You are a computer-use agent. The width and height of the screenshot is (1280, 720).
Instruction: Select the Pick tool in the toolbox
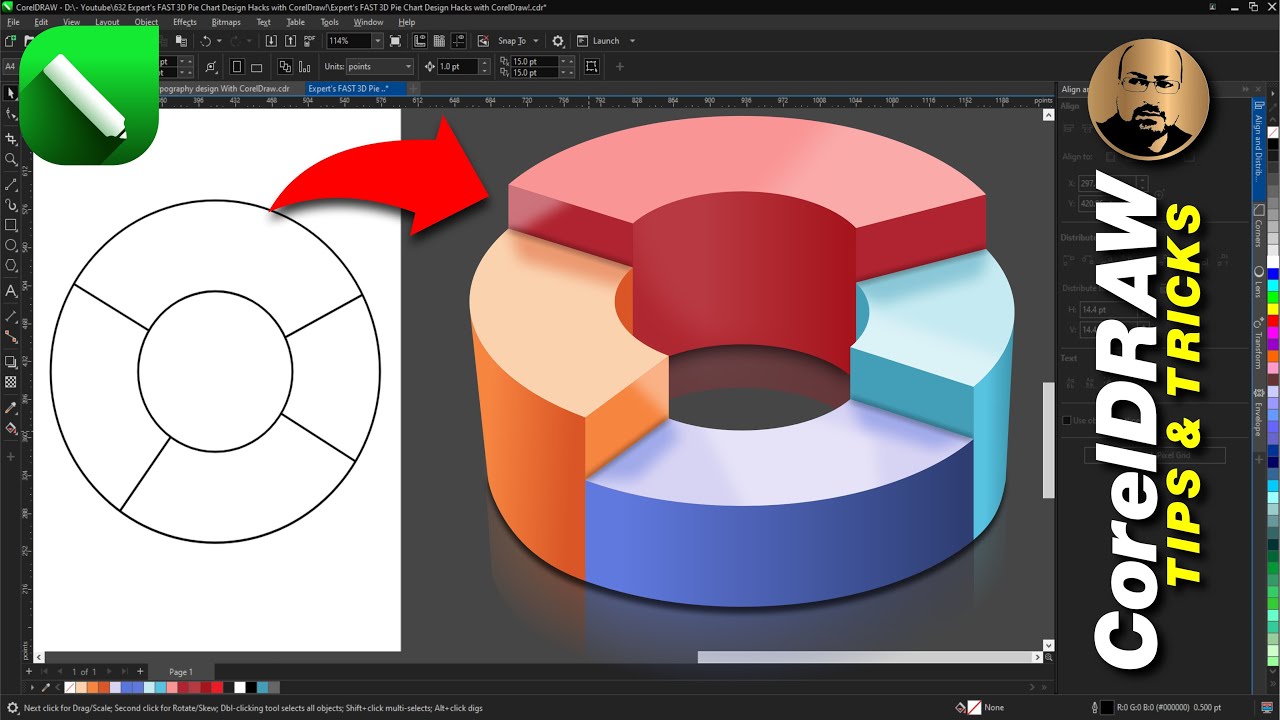(11, 93)
